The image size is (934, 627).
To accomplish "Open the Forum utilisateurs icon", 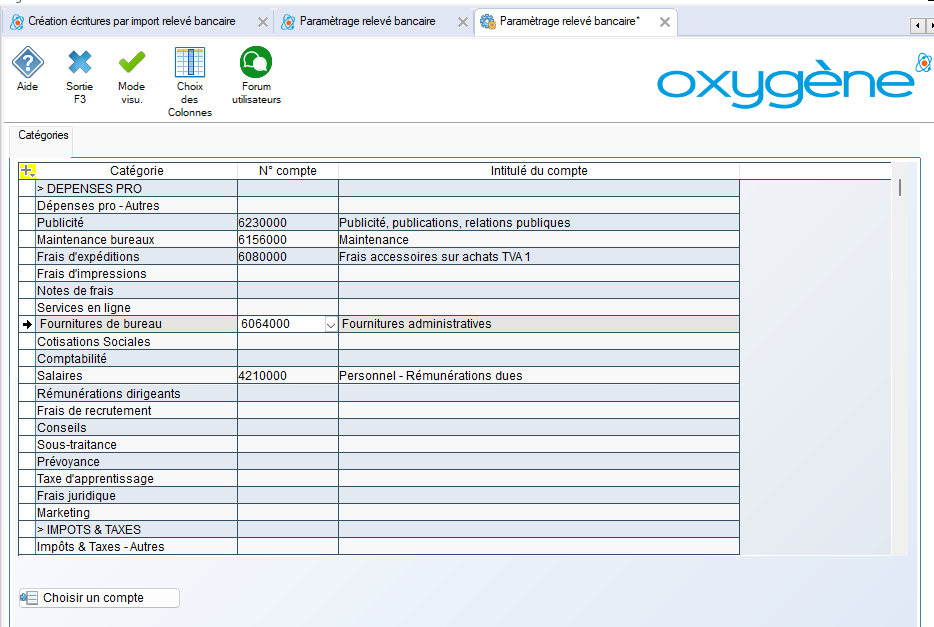I will [255, 65].
